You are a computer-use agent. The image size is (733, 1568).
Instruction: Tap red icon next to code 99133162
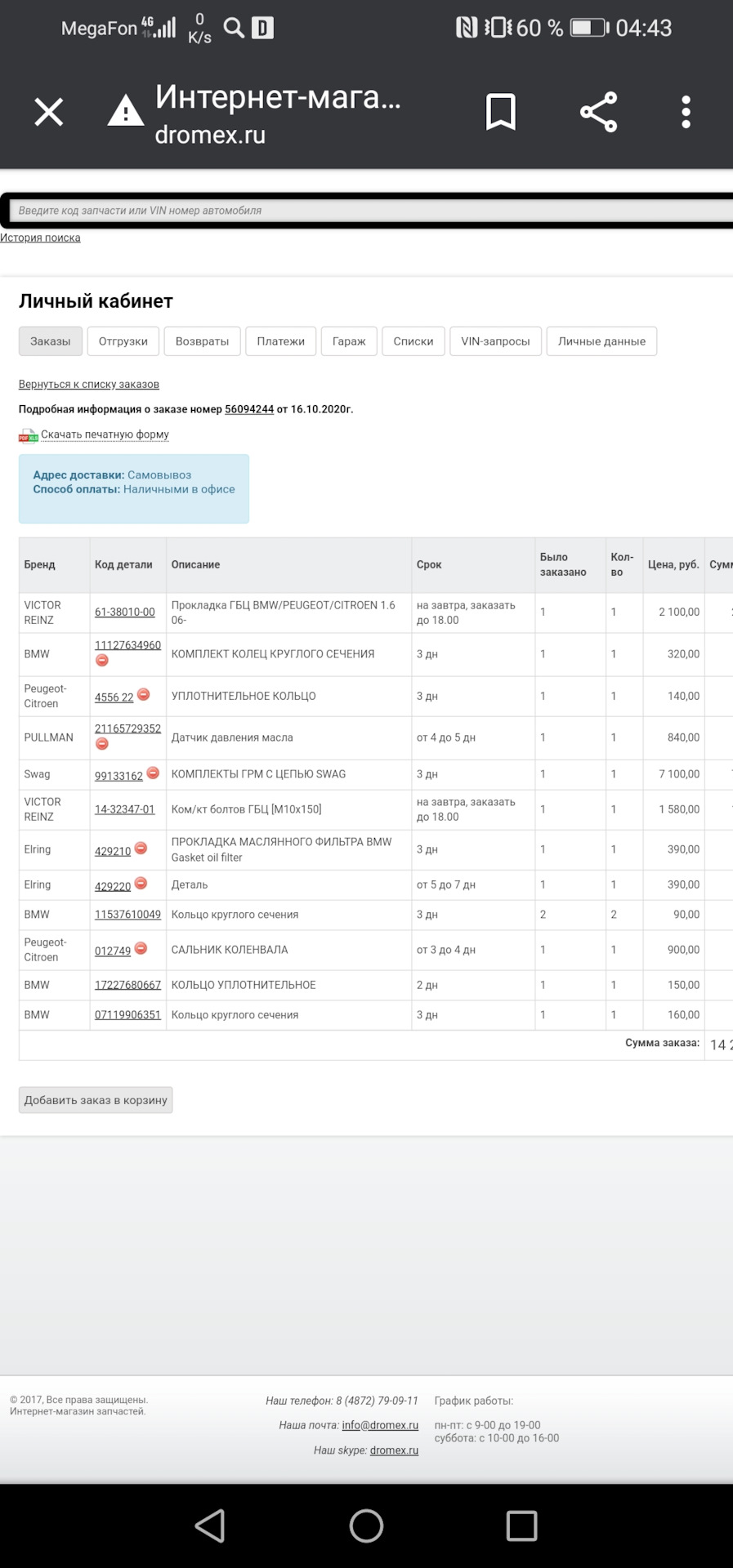(153, 773)
